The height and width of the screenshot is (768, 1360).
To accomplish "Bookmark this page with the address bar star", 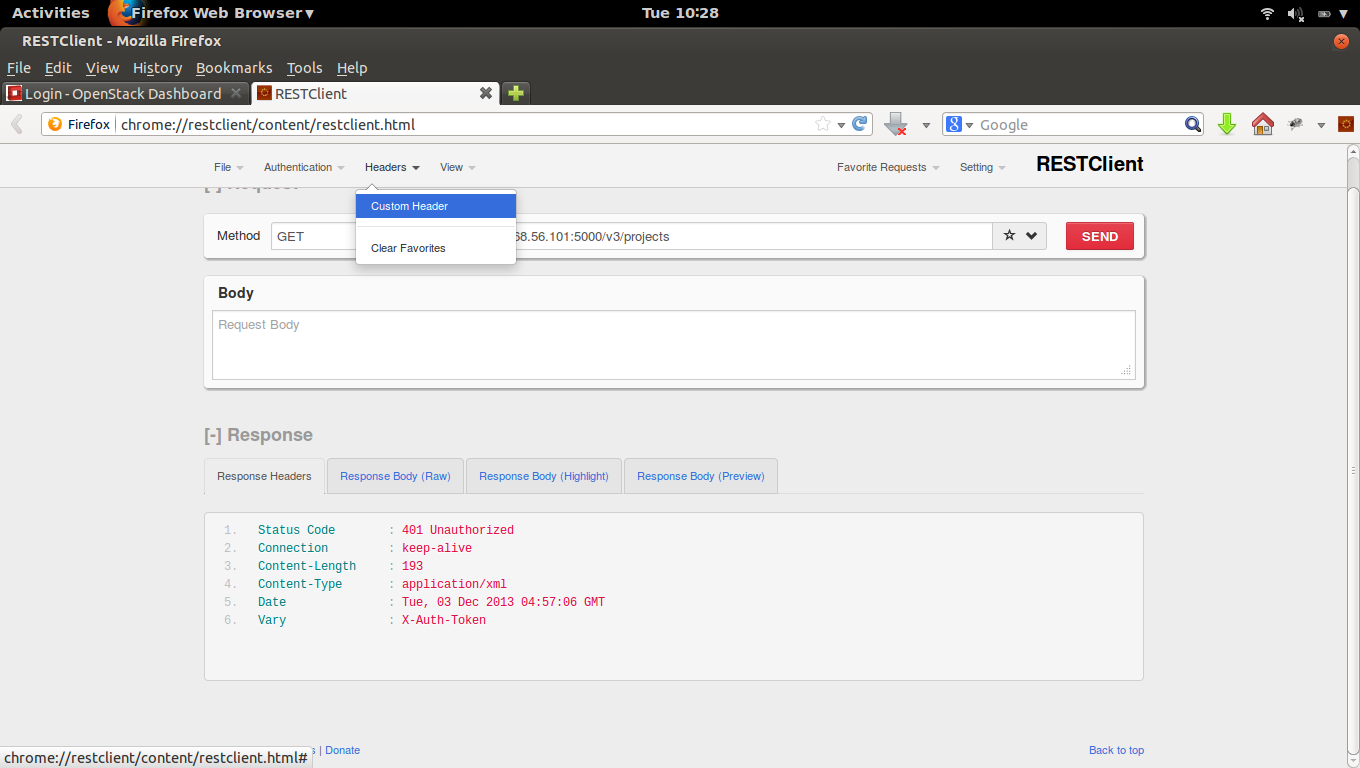I will click(823, 125).
